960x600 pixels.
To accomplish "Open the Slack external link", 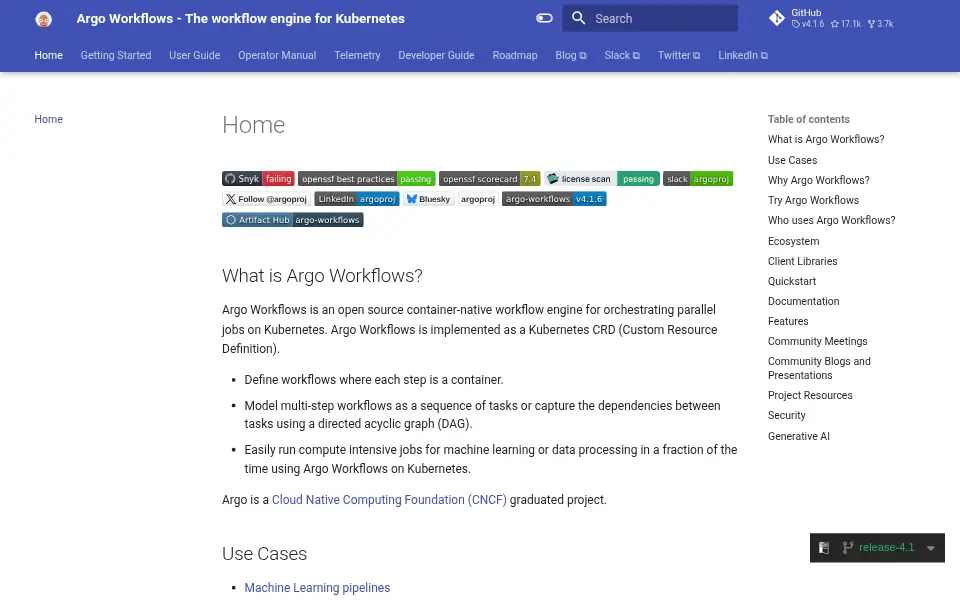I will (x=622, y=55).
